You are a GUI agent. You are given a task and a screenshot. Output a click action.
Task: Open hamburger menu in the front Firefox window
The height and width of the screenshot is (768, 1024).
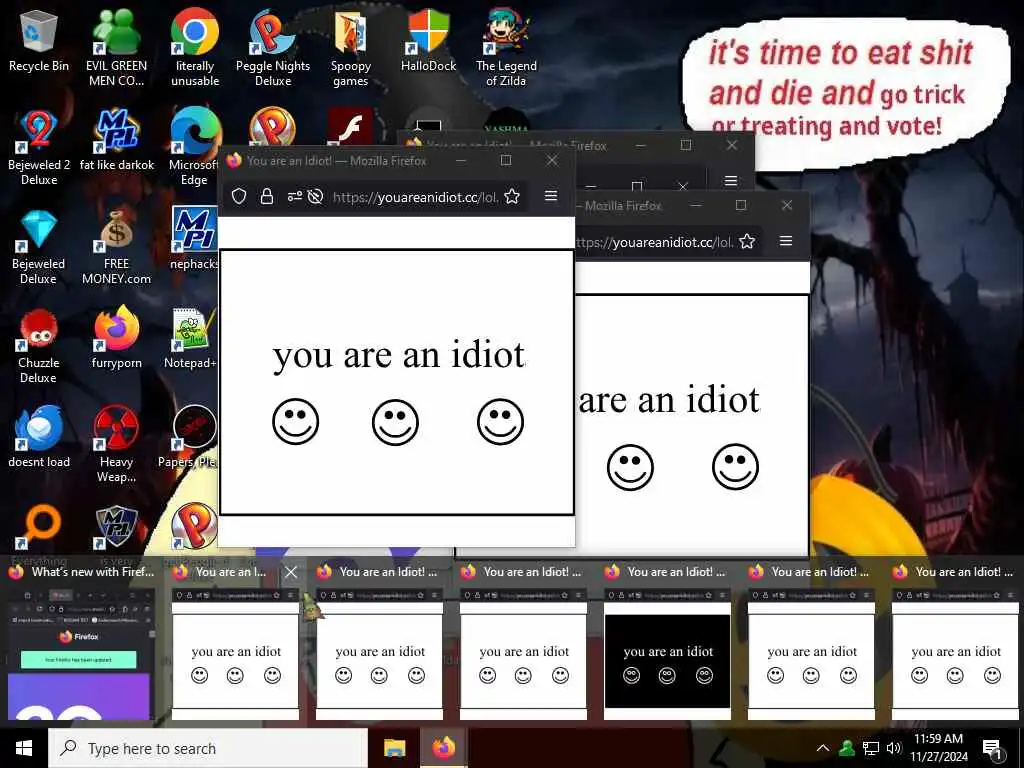[x=551, y=196]
